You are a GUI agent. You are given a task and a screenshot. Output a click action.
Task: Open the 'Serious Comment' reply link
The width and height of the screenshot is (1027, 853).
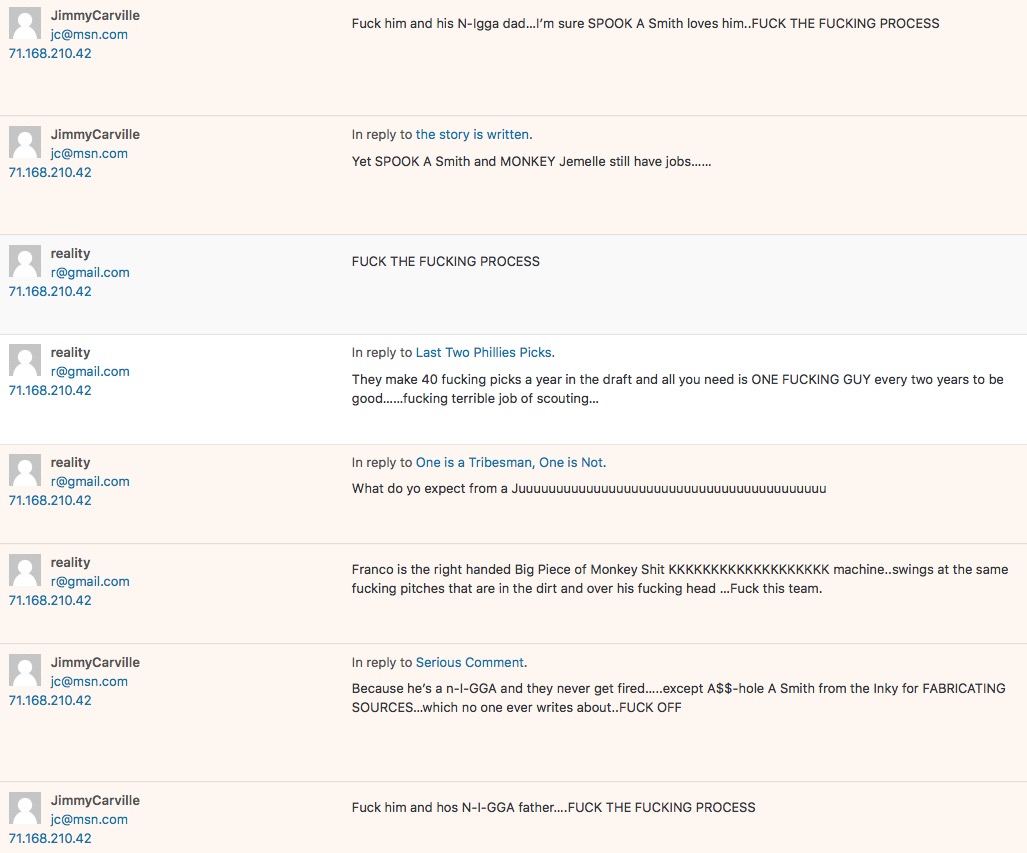click(470, 662)
